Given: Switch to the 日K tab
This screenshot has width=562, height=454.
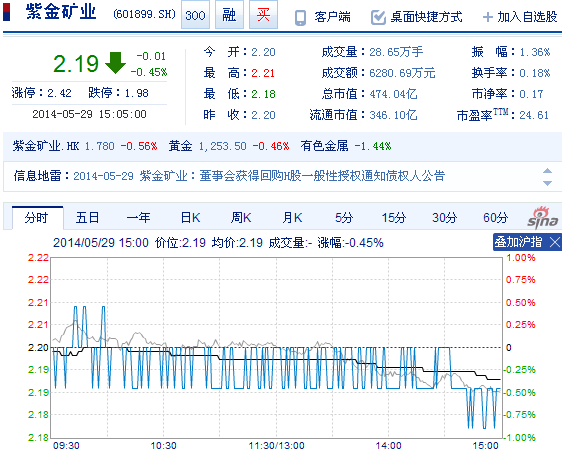Looking at the screenshot, I should 190,218.
